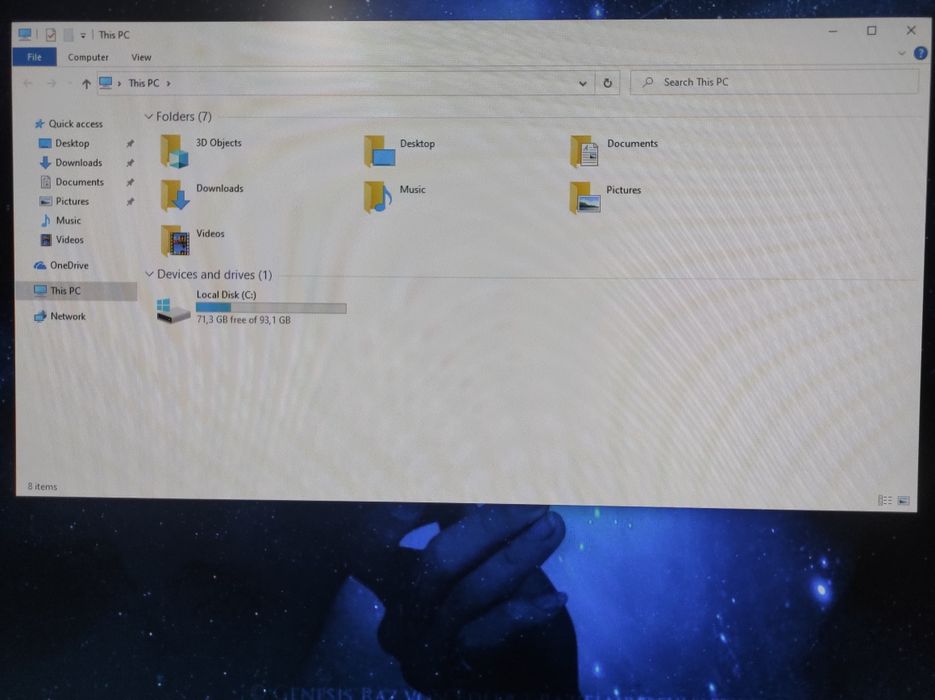Select Music under Quick access
Screen dimensions: 935x700
pyautogui.click(x=68, y=220)
